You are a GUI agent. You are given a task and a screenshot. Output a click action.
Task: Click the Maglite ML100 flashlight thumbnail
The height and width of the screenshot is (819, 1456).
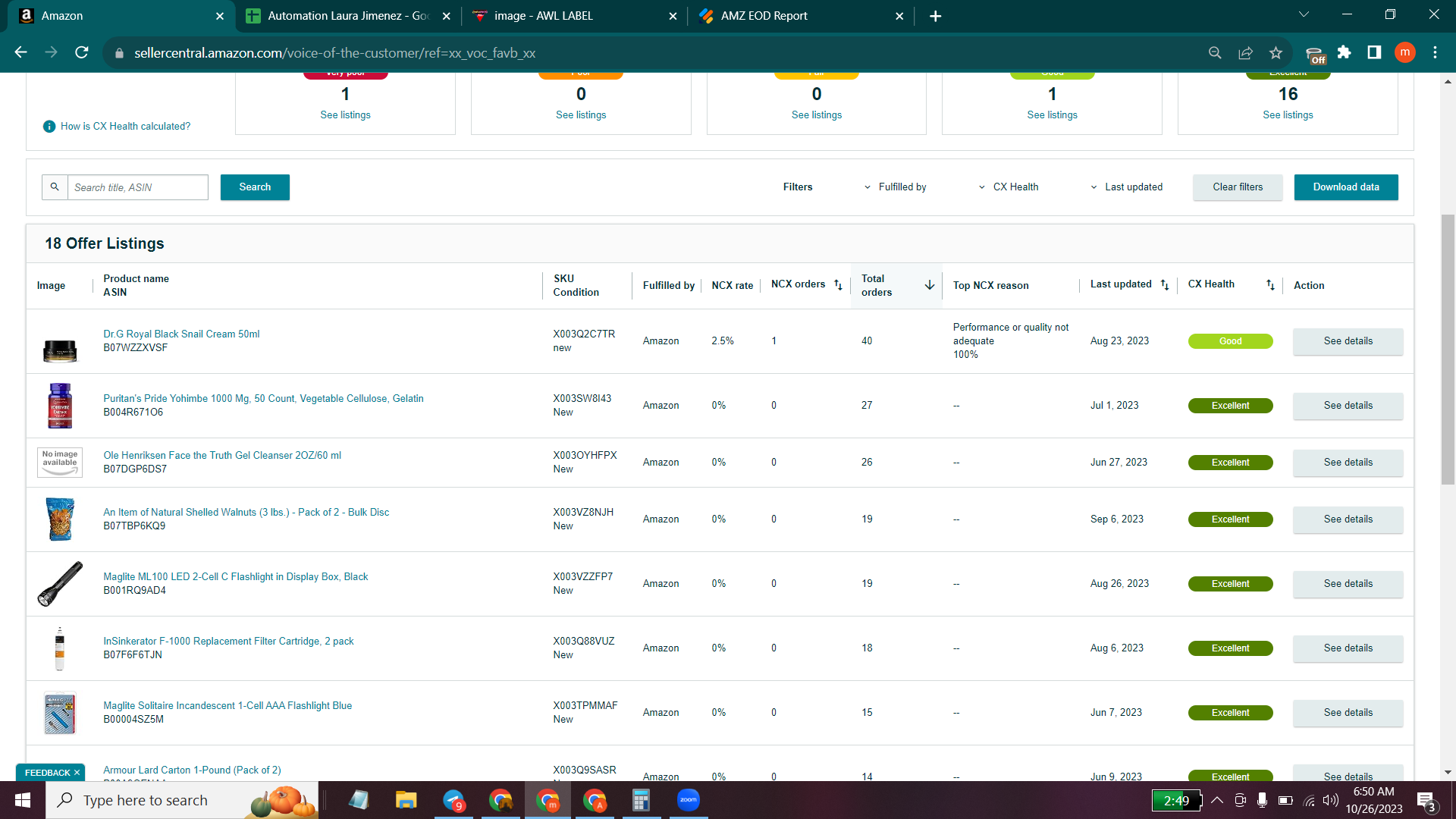pos(60,584)
